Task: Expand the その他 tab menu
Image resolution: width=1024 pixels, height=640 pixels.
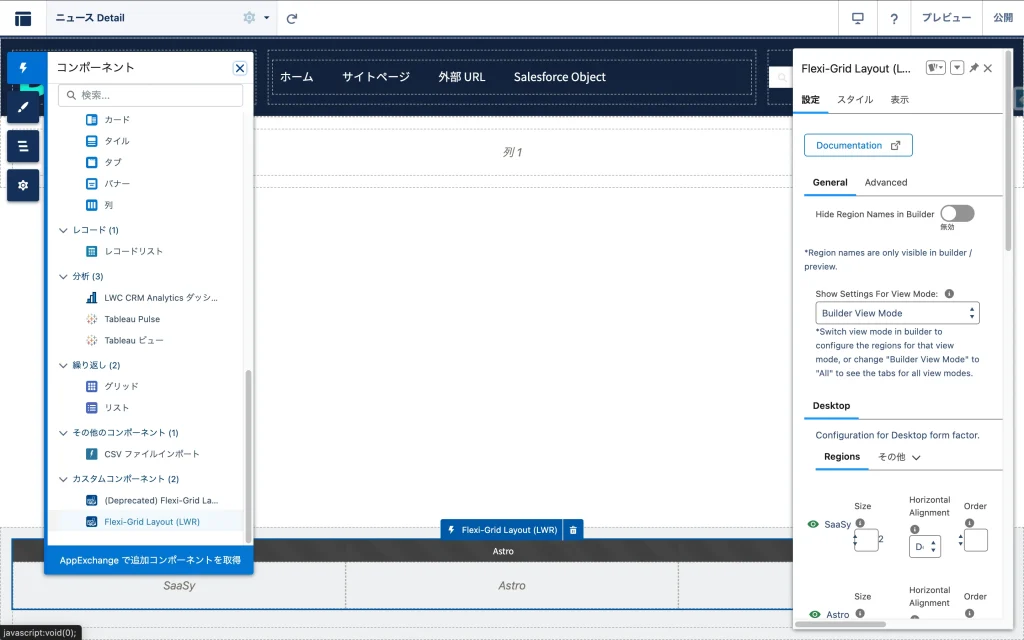Action: [899, 457]
